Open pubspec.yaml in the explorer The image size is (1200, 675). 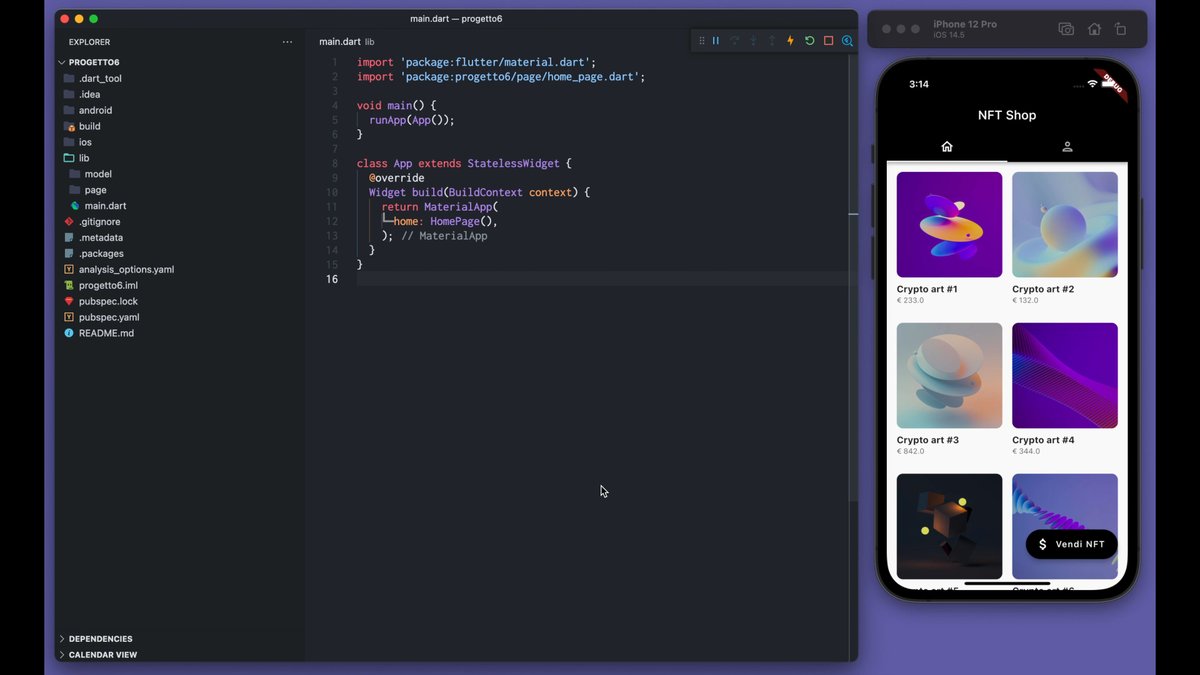[108, 317]
